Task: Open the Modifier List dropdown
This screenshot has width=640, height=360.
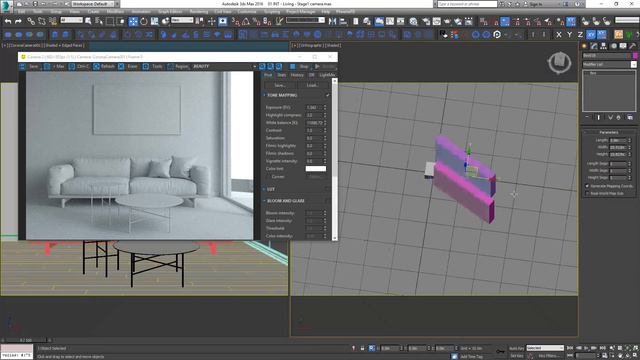Action: click(x=609, y=64)
